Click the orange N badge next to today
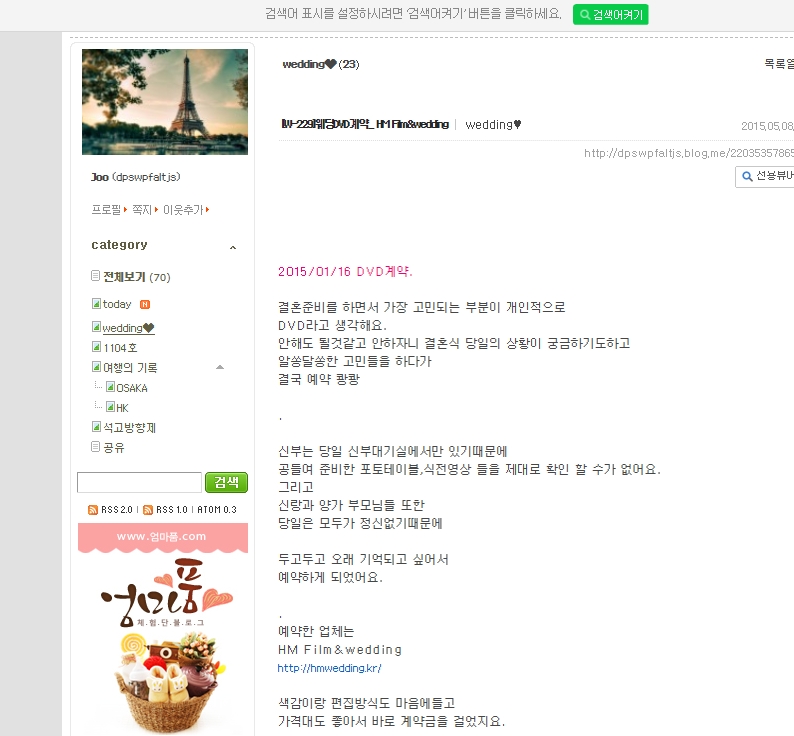The image size is (794, 736). (145, 304)
